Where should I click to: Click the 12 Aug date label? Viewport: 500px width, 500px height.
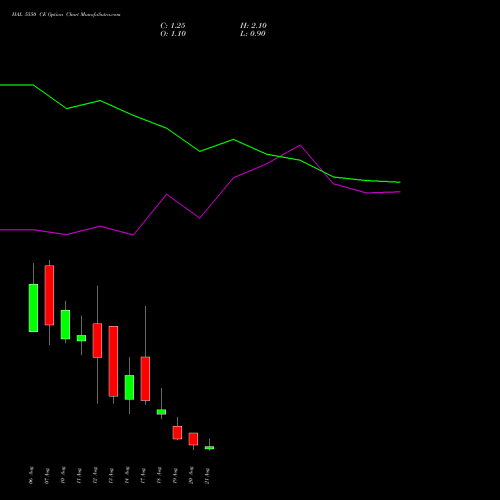(x=95, y=475)
